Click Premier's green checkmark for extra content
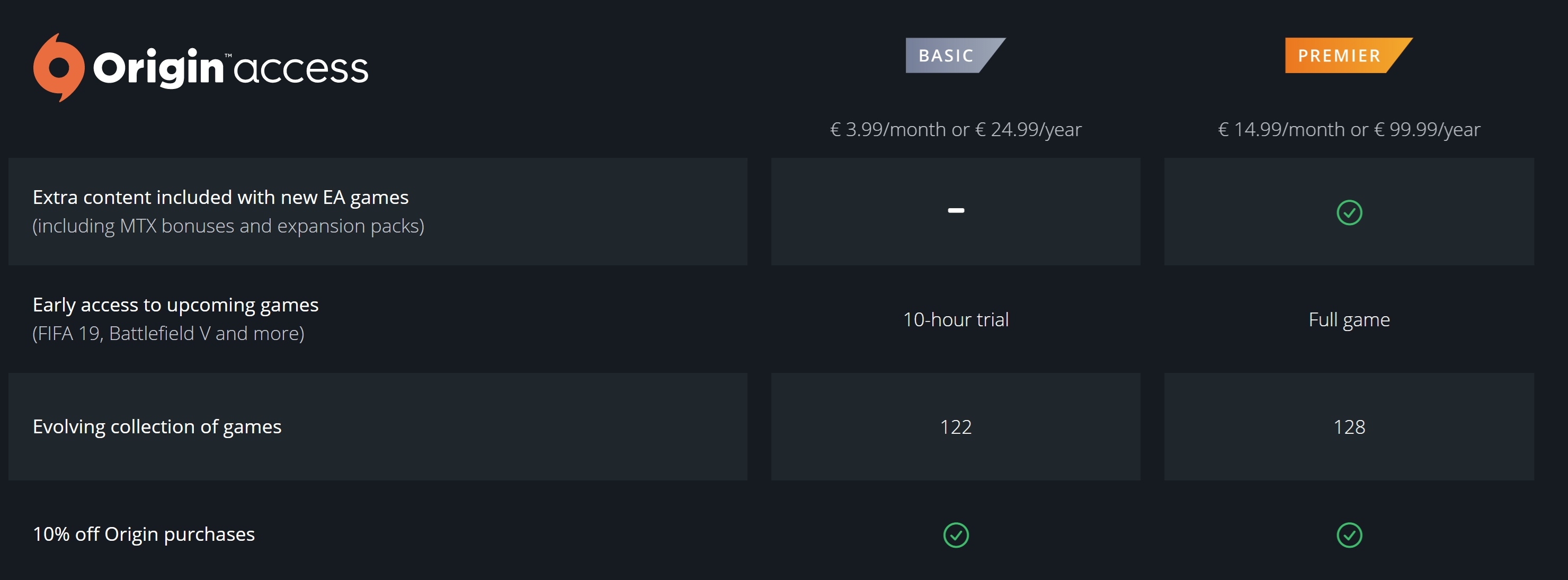 [x=1349, y=212]
